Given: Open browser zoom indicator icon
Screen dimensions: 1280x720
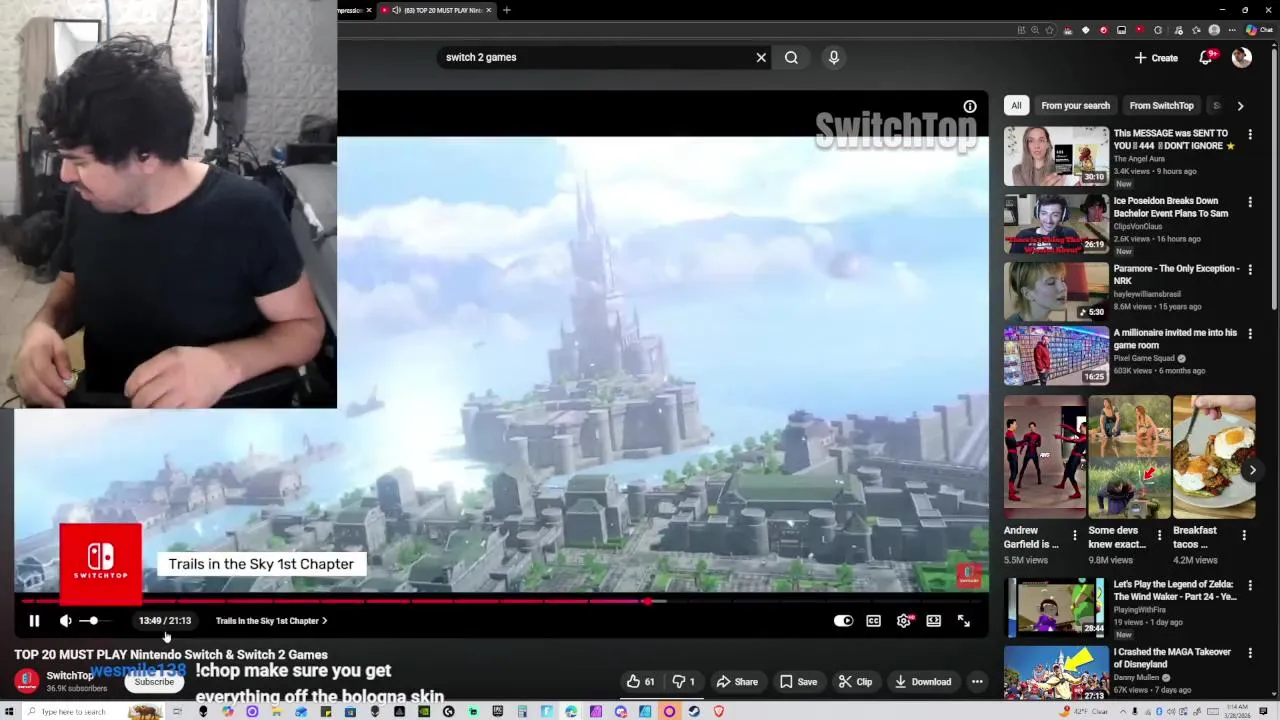Looking at the screenshot, I should click(1035, 30).
